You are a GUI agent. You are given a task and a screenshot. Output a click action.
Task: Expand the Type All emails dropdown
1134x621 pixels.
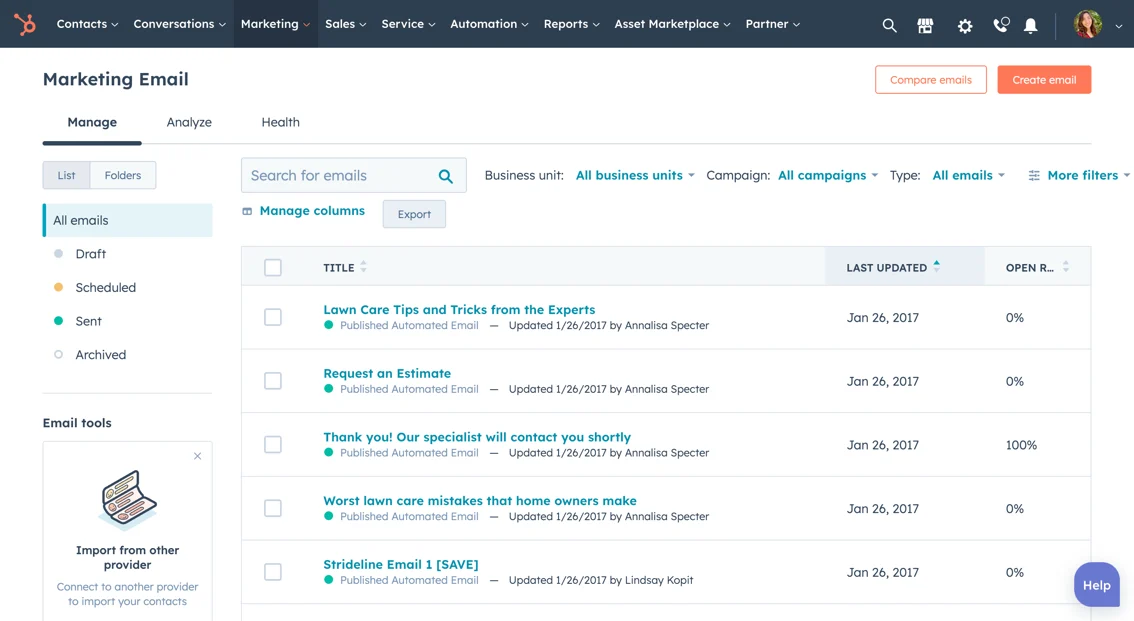click(968, 175)
